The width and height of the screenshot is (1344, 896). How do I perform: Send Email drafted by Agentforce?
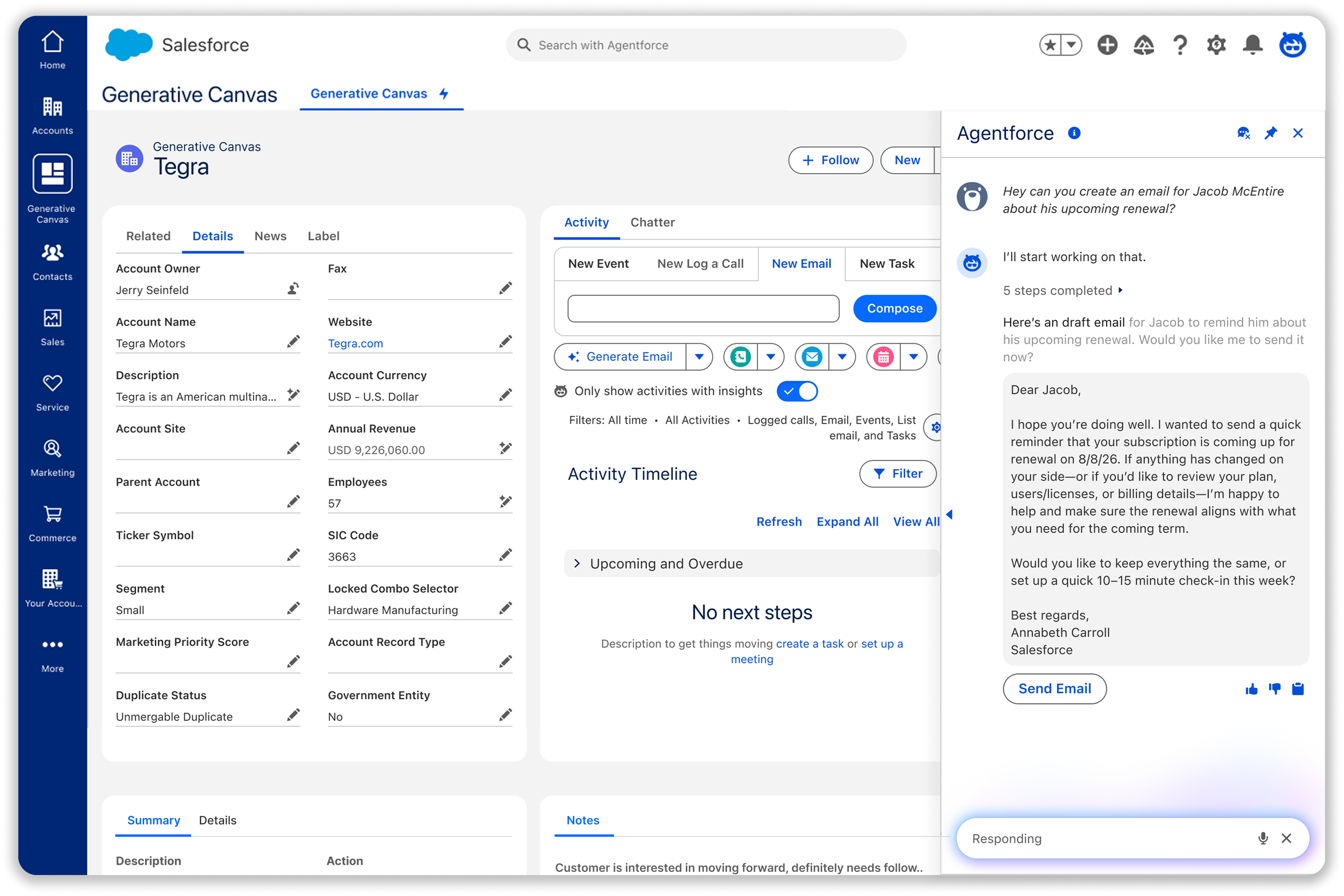tap(1055, 689)
